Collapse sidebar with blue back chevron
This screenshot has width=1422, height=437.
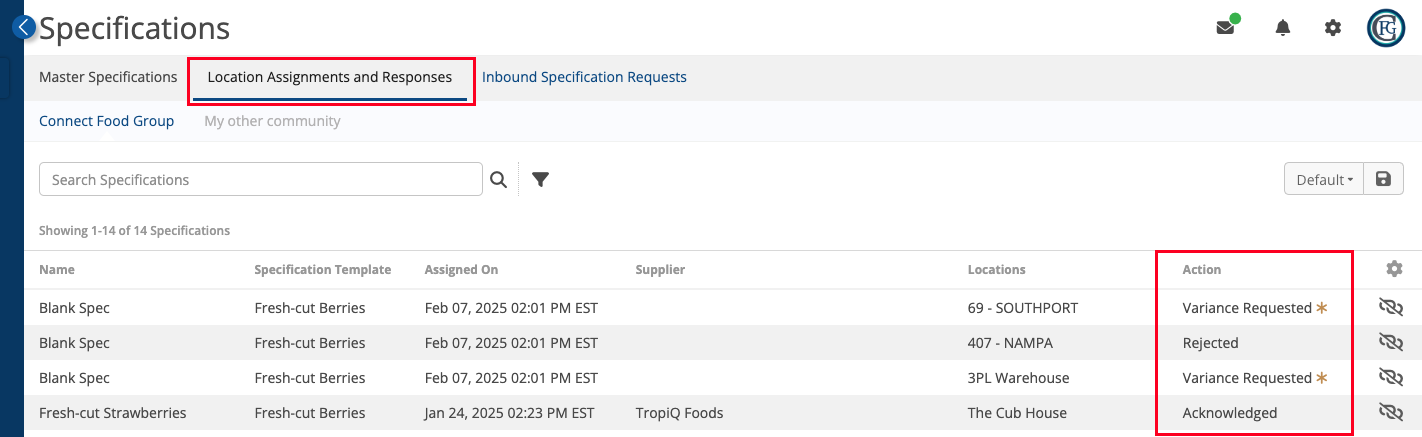(x=25, y=27)
